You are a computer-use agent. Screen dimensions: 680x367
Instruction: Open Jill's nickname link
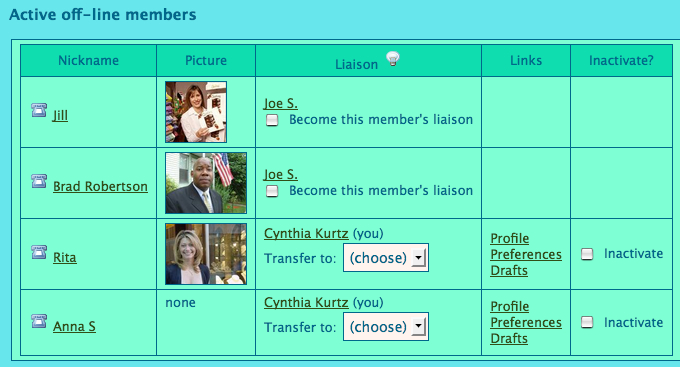coord(60,115)
